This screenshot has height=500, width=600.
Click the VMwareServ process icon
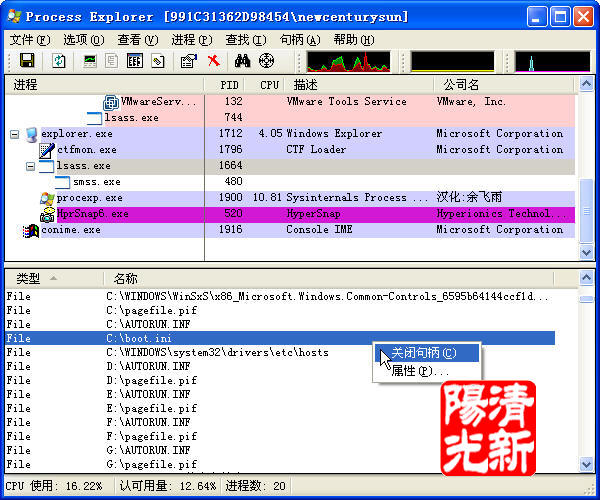(x=111, y=102)
